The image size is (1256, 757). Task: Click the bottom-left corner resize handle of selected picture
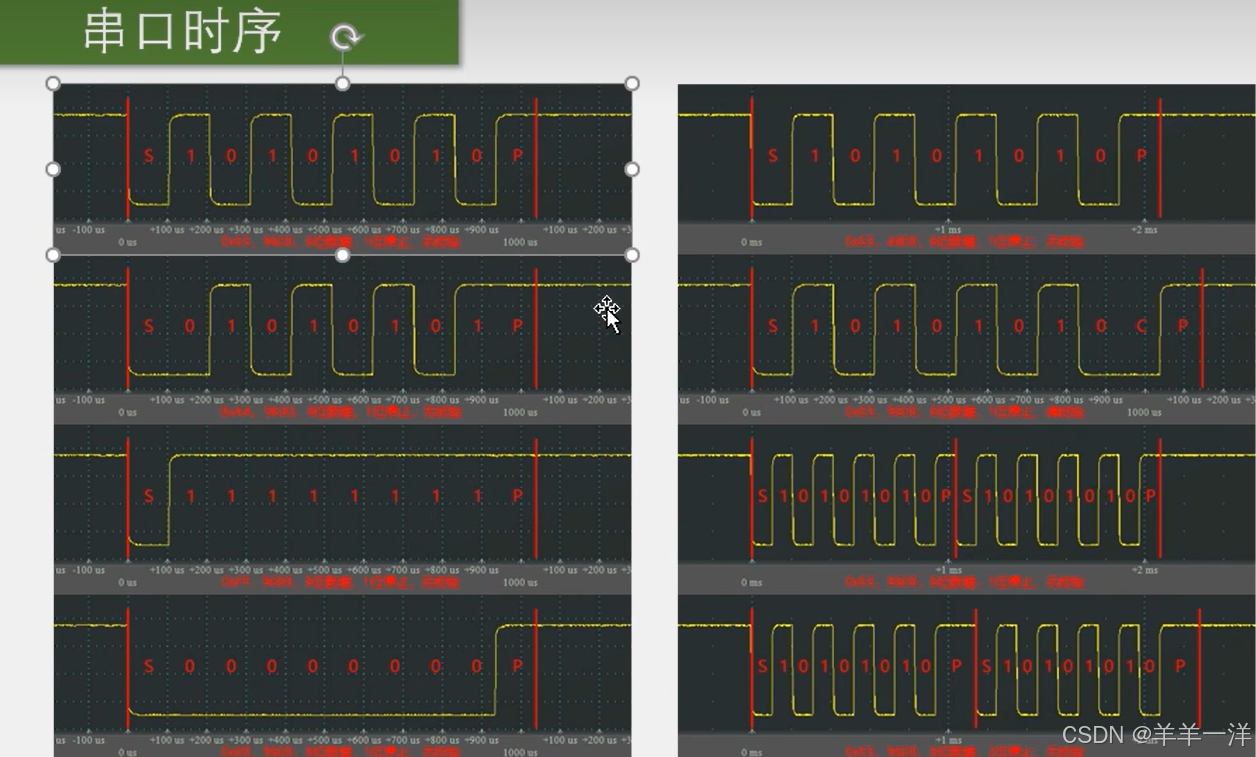tap(53, 255)
